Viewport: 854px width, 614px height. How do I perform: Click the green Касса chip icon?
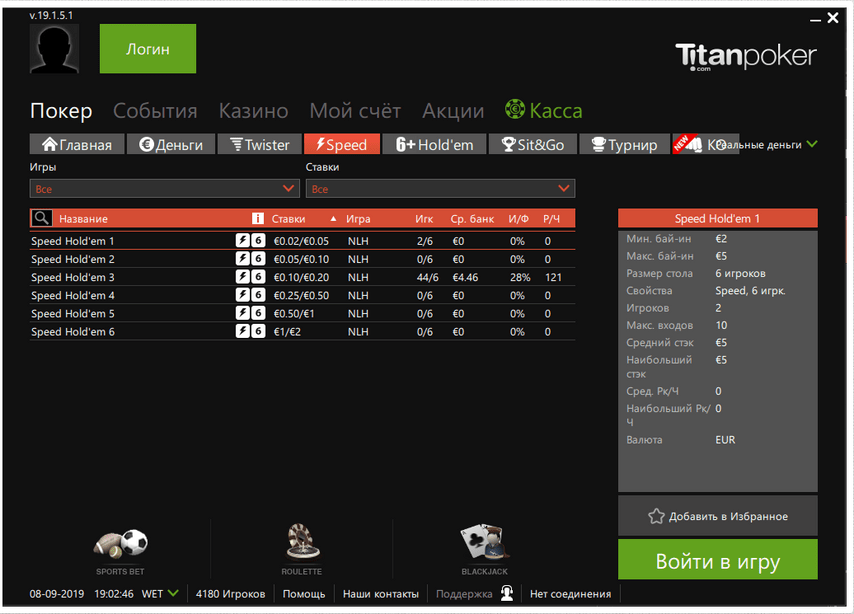(515, 110)
